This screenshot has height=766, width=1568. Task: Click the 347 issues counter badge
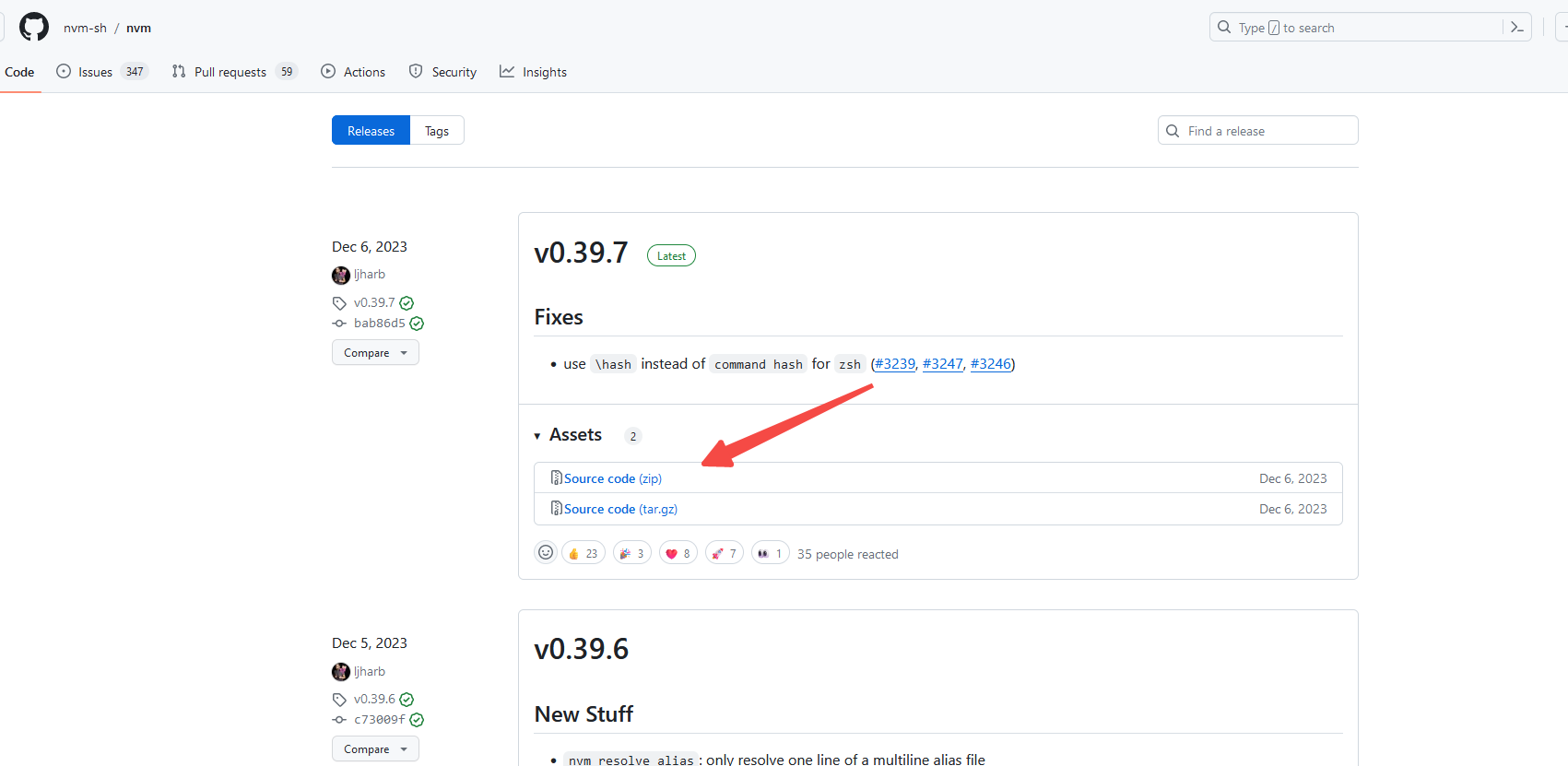pyautogui.click(x=135, y=72)
